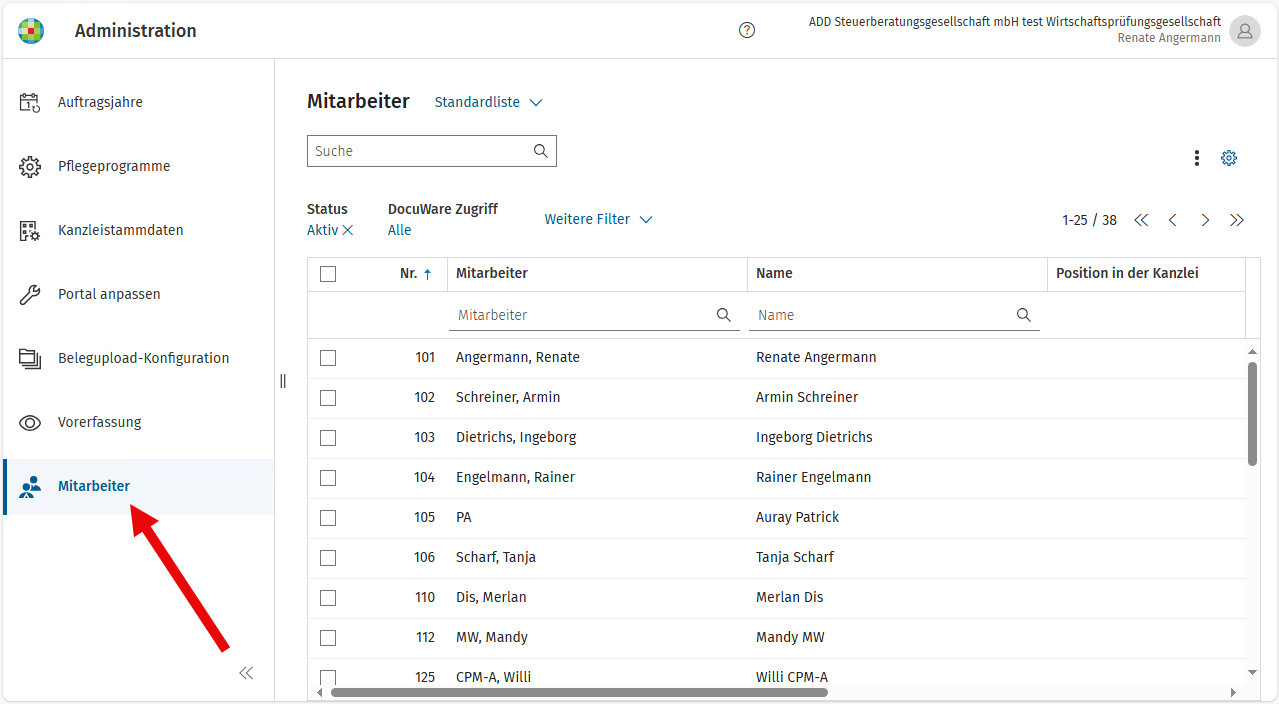The image size is (1279, 704).
Task: Click the Administration title
Action: [x=136, y=31]
